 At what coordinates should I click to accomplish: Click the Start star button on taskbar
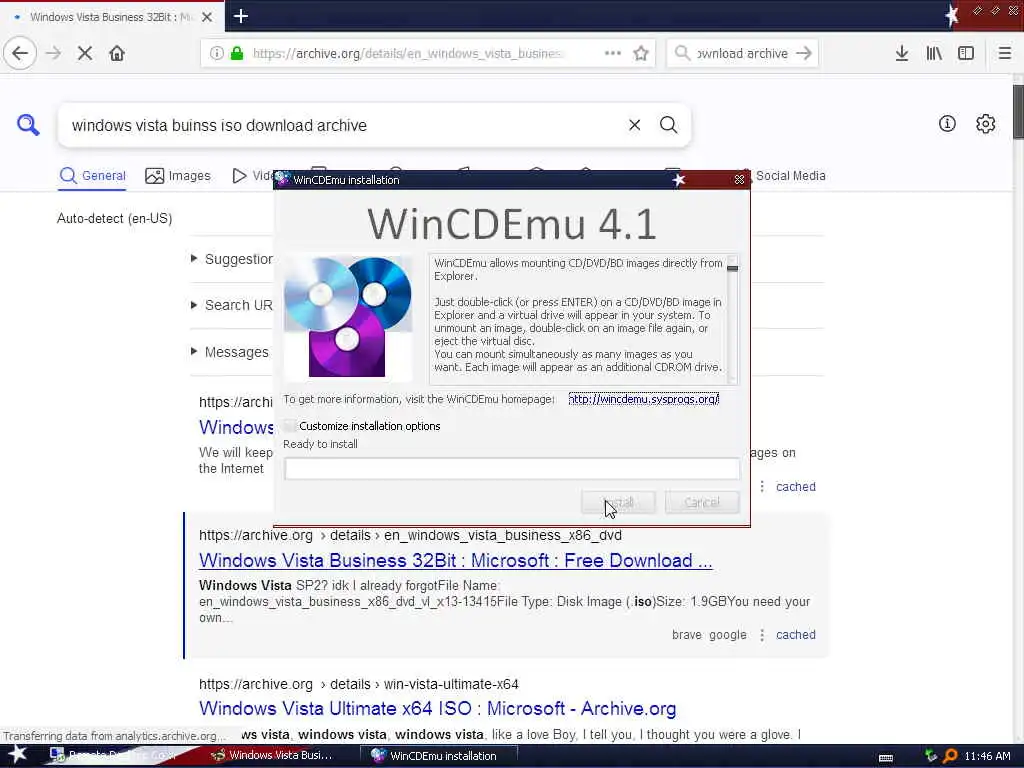tap(18, 755)
